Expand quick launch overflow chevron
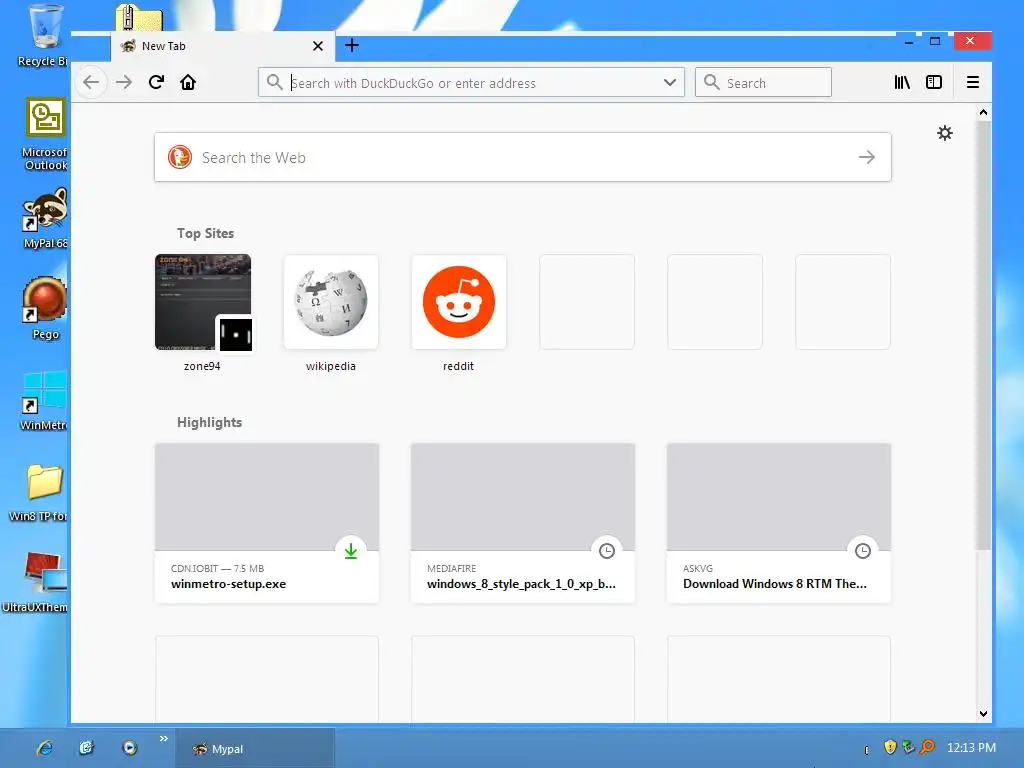 (163, 739)
